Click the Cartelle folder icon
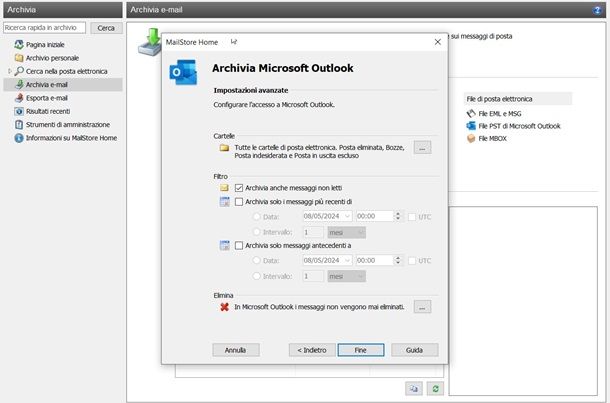The width and height of the screenshot is (610, 403). 224,148
